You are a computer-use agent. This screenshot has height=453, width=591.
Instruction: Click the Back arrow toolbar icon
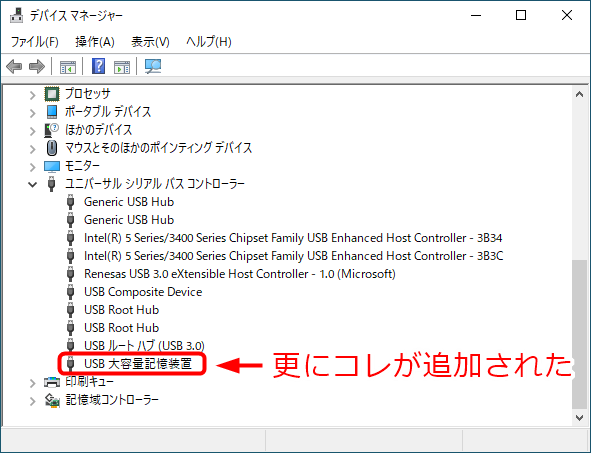[14, 67]
